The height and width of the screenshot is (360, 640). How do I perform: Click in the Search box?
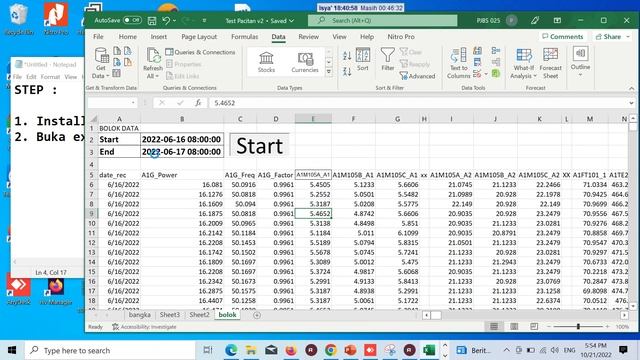[x=382, y=20]
